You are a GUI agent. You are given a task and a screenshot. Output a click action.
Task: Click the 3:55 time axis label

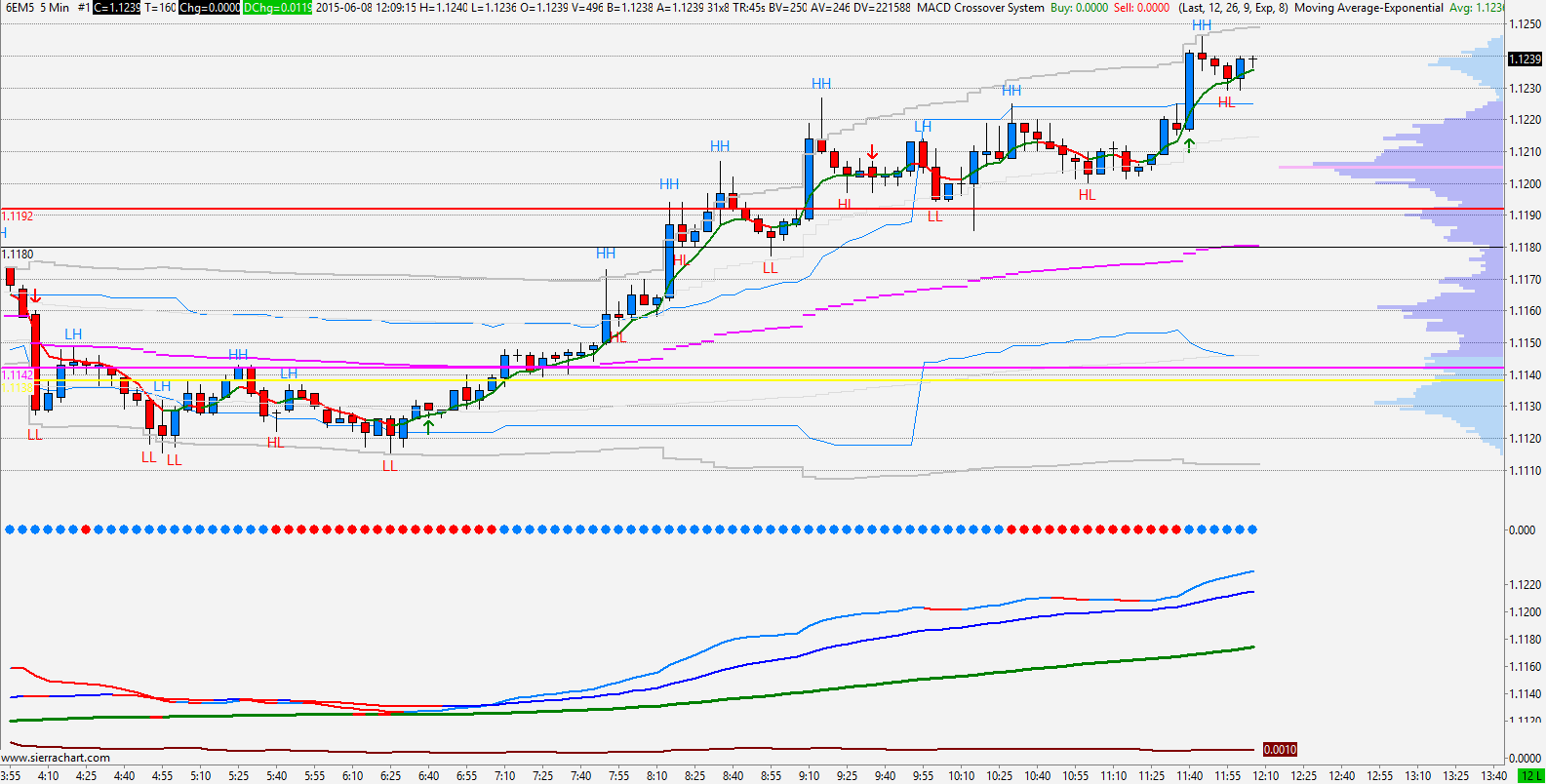11,776
